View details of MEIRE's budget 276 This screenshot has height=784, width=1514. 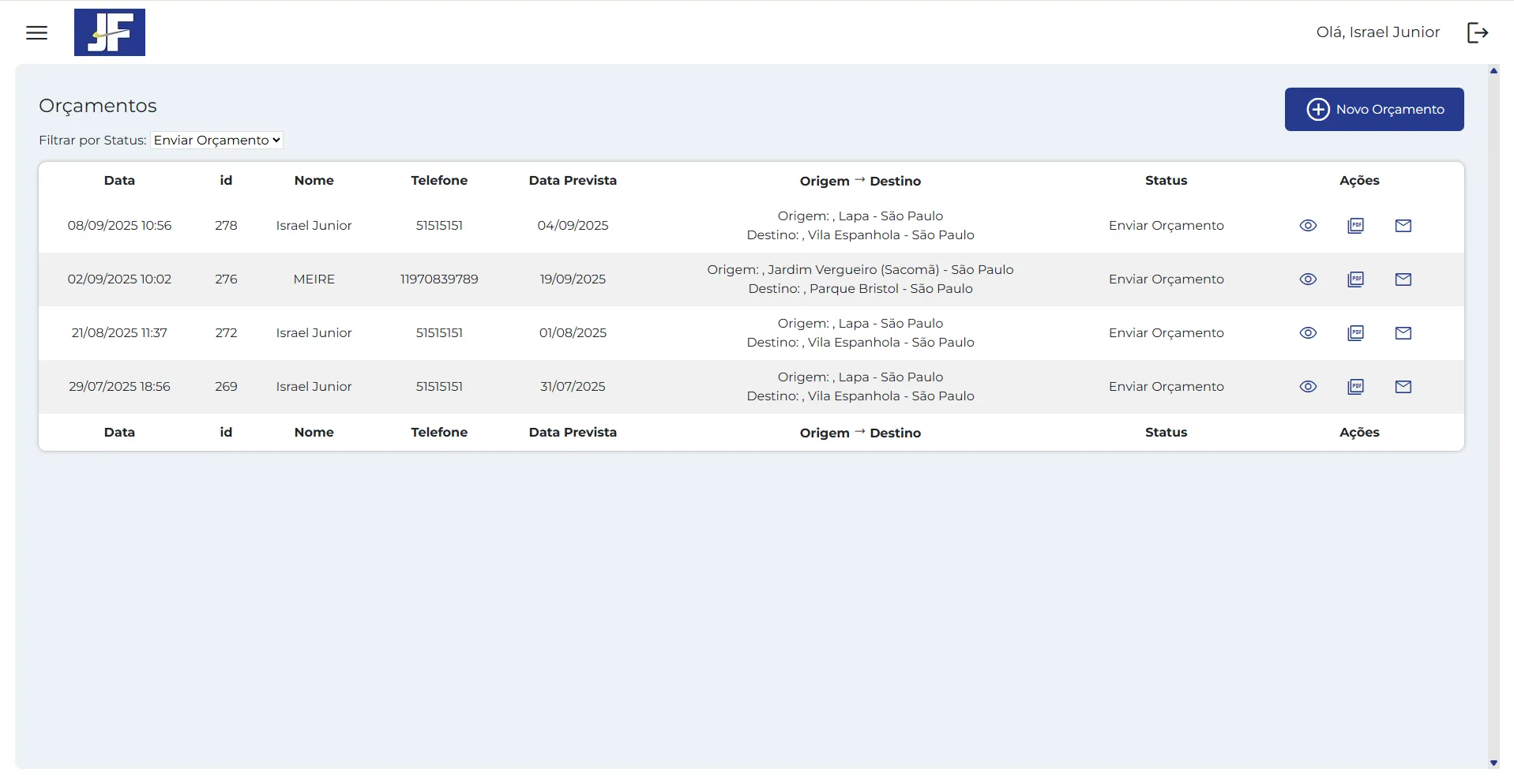[x=1308, y=279]
